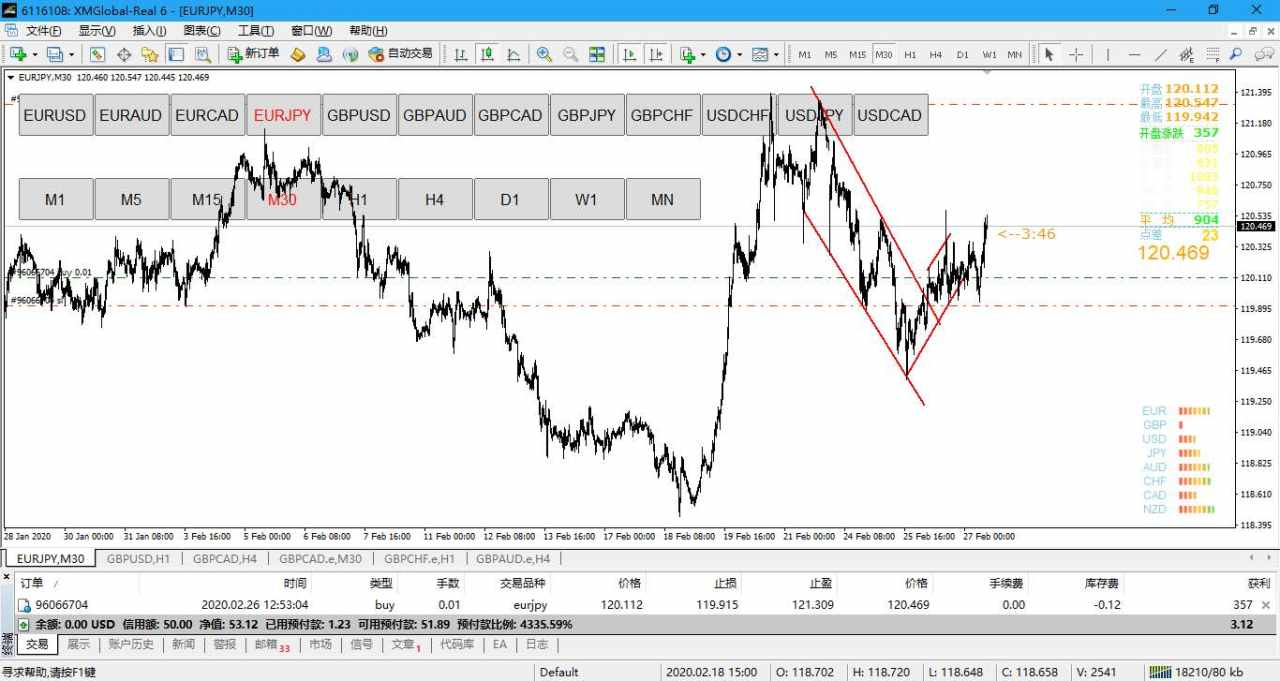The image size is (1280, 681).
Task: Open the 插入 menu
Action: 150,31
